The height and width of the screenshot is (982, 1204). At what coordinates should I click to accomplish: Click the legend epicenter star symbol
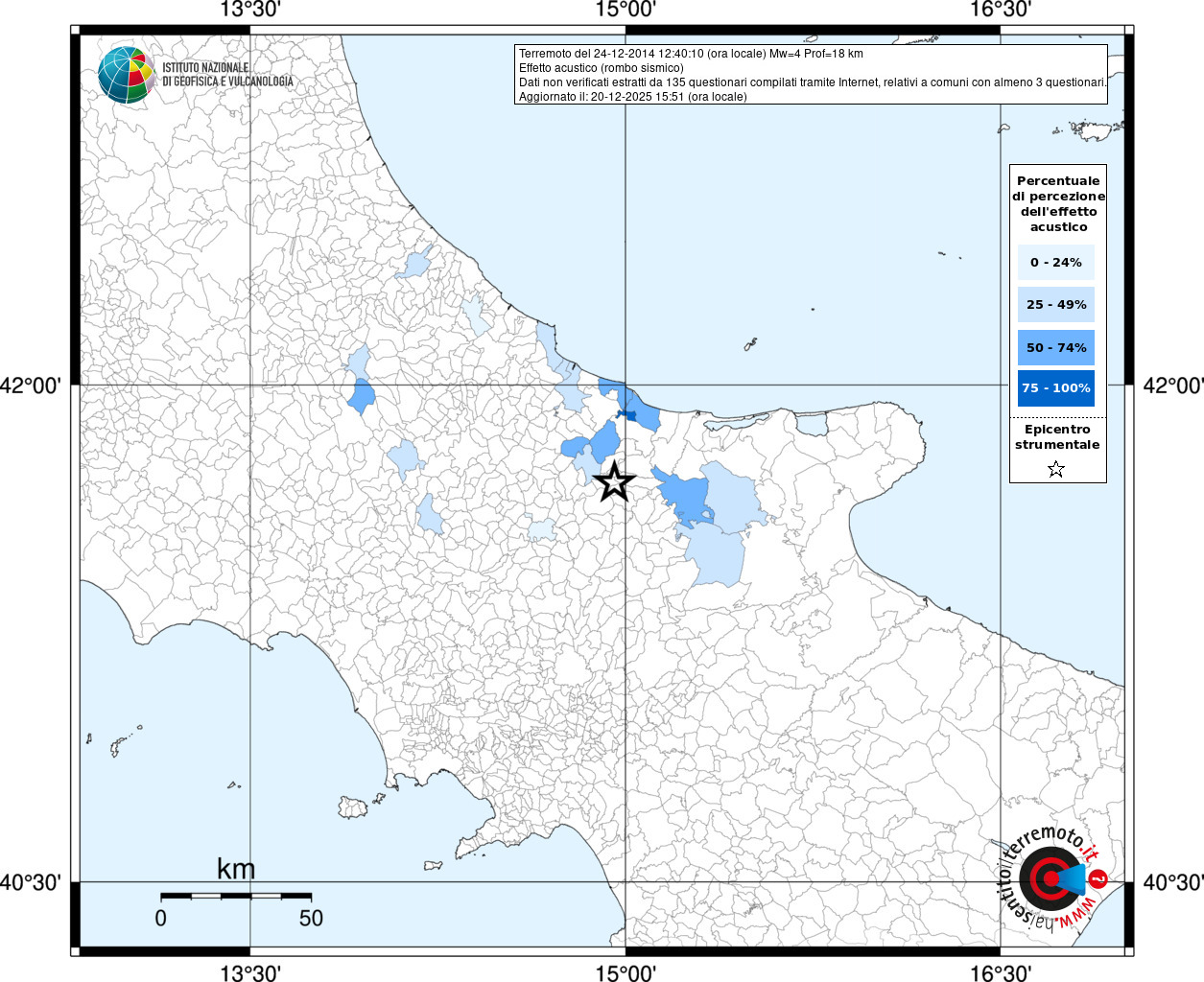pyautogui.click(x=1056, y=469)
